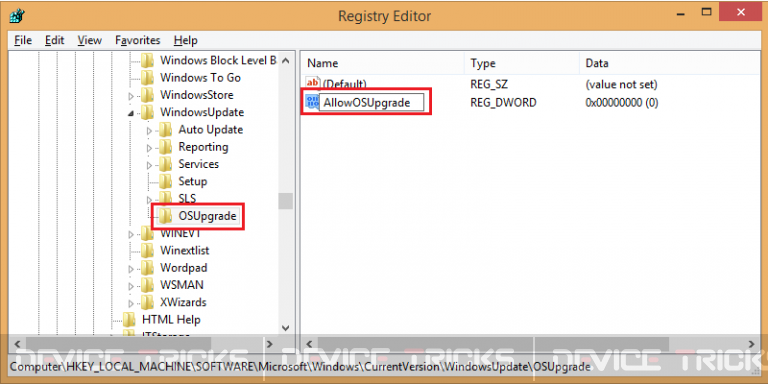
Task: Click the AllowOSUpgrade name edit field
Action: pos(371,102)
